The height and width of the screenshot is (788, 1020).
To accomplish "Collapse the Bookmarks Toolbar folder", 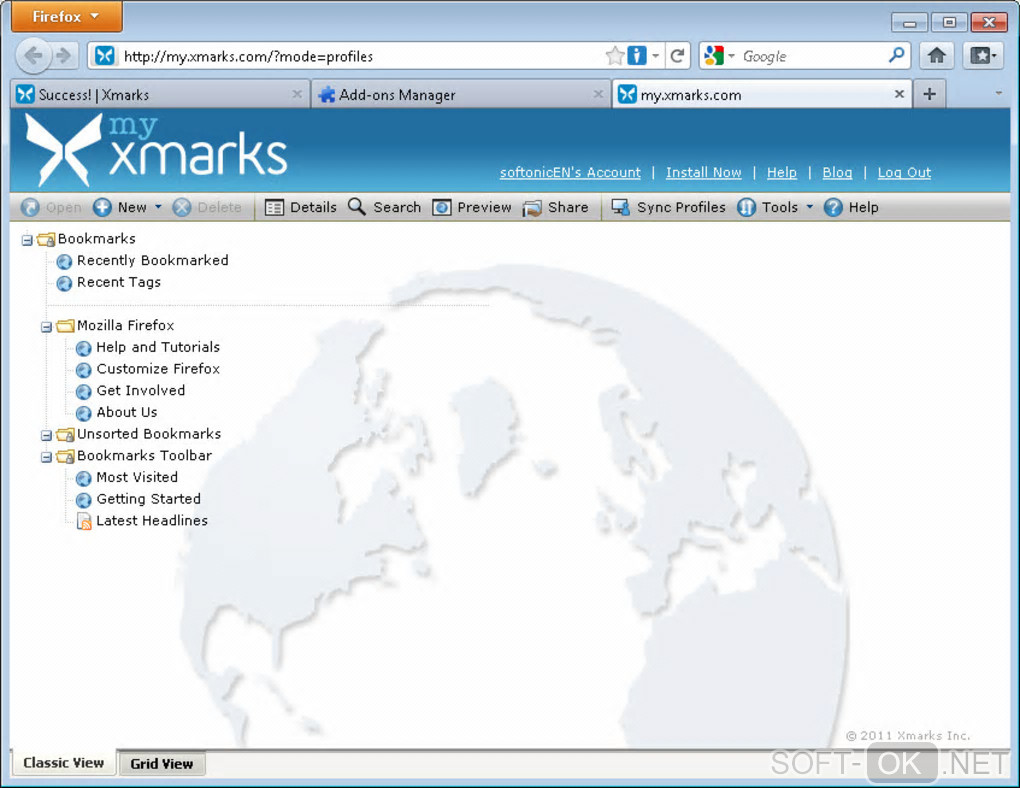I will click(x=46, y=457).
